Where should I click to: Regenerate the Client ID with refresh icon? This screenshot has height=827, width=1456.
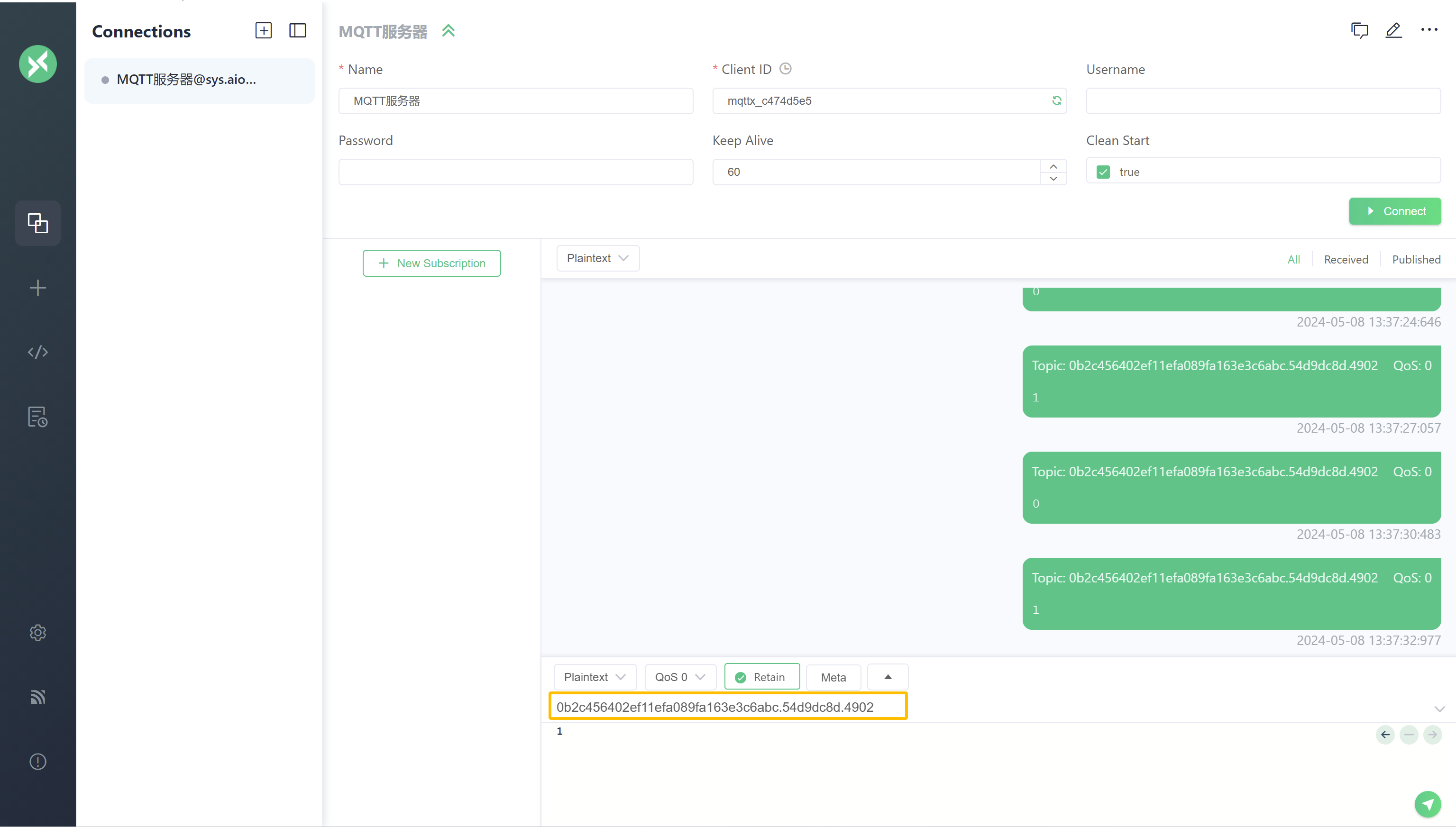pyautogui.click(x=1056, y=100)
